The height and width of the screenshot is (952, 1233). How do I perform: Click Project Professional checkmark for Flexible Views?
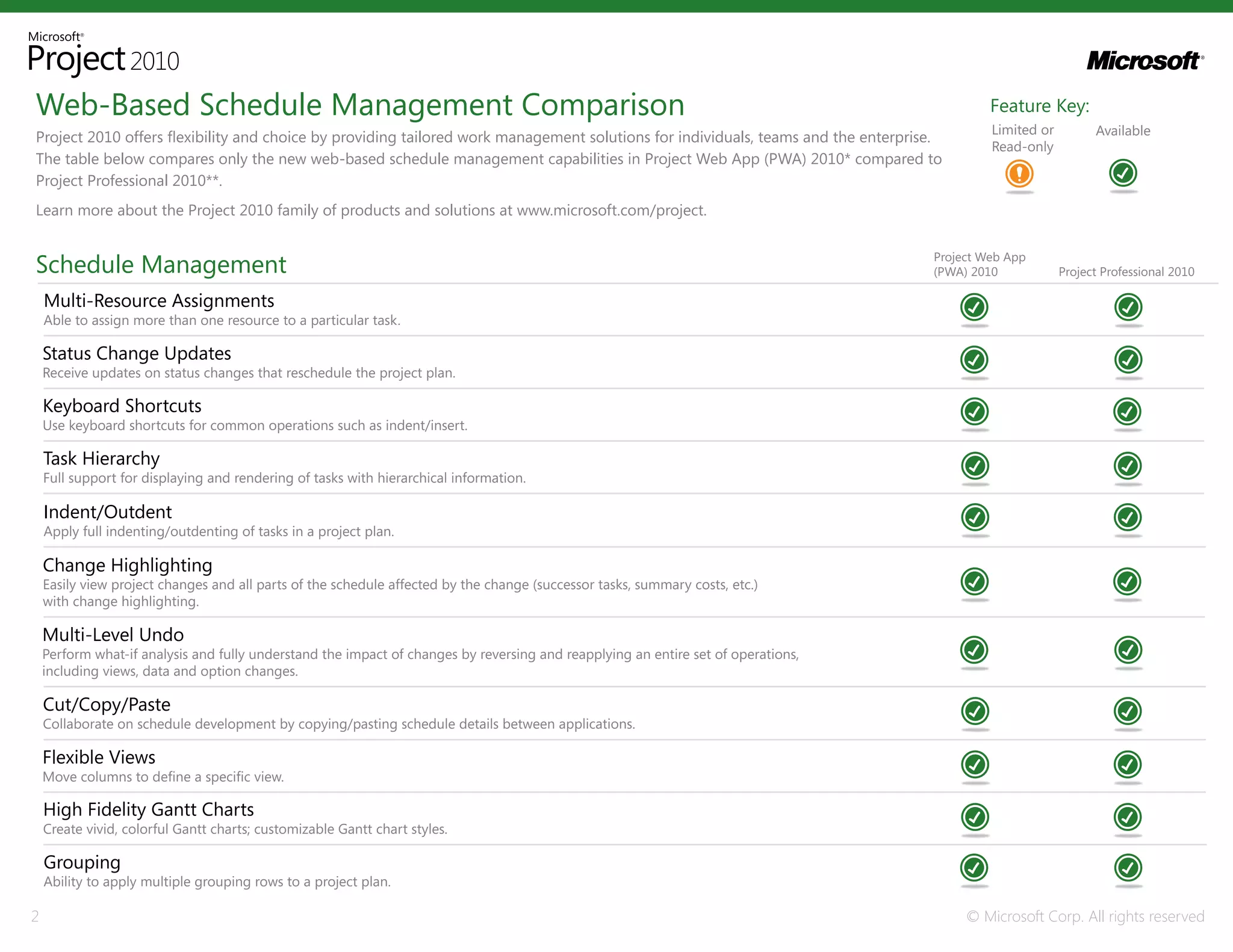(1128, 765)
